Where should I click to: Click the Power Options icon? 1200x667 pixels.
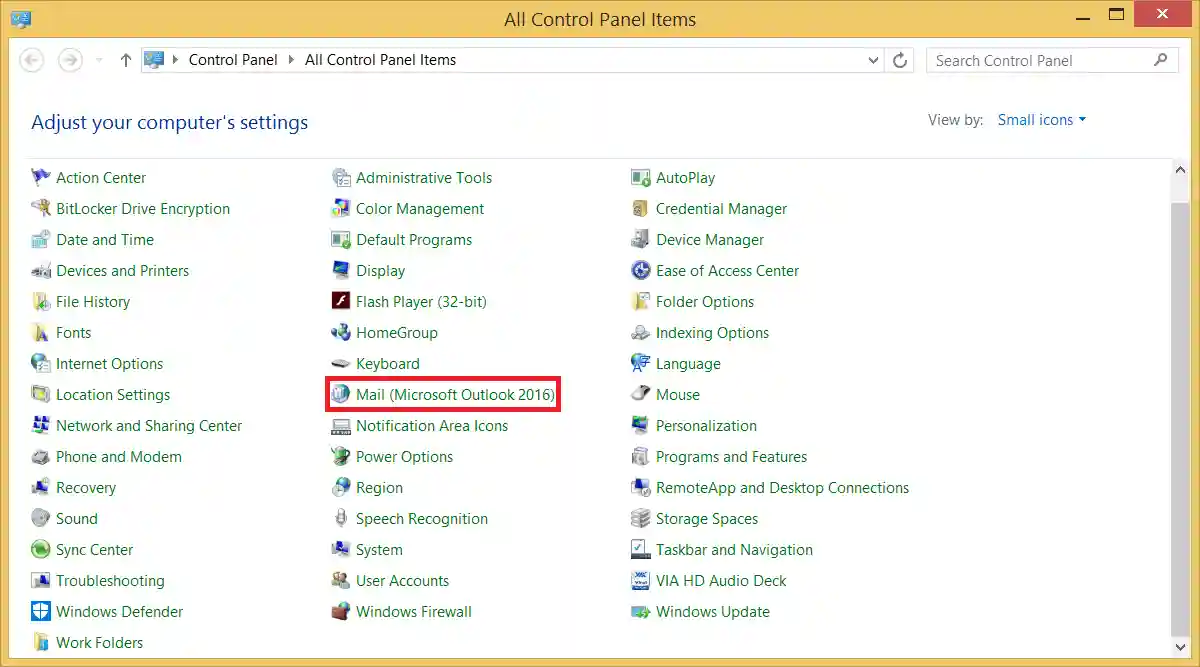click(x=340, y=457)
